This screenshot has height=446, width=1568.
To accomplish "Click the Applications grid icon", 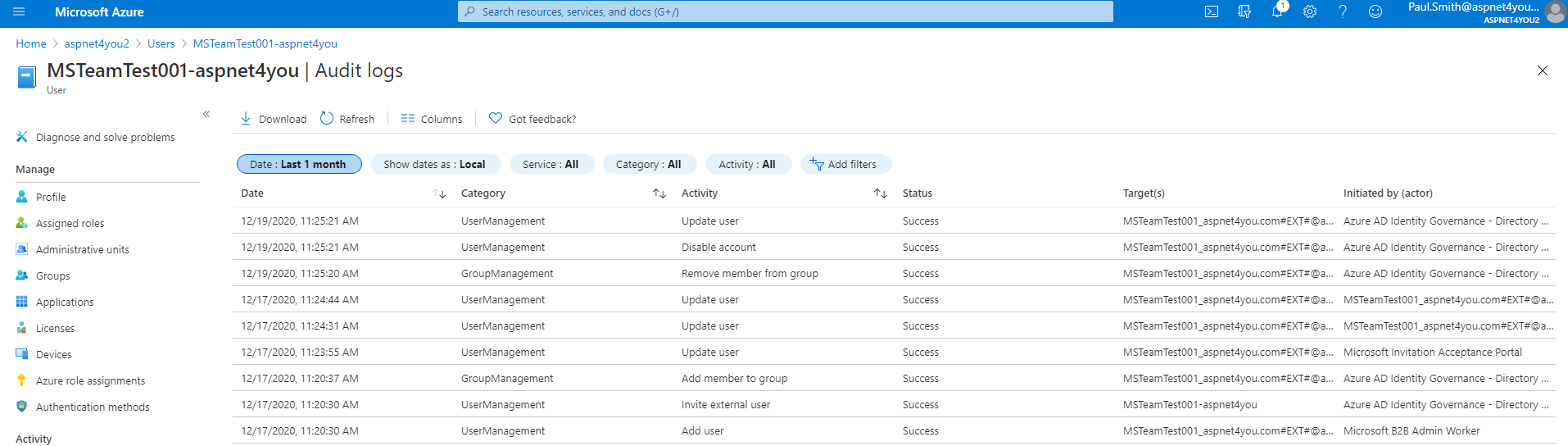I will click(x=22, y=302).
